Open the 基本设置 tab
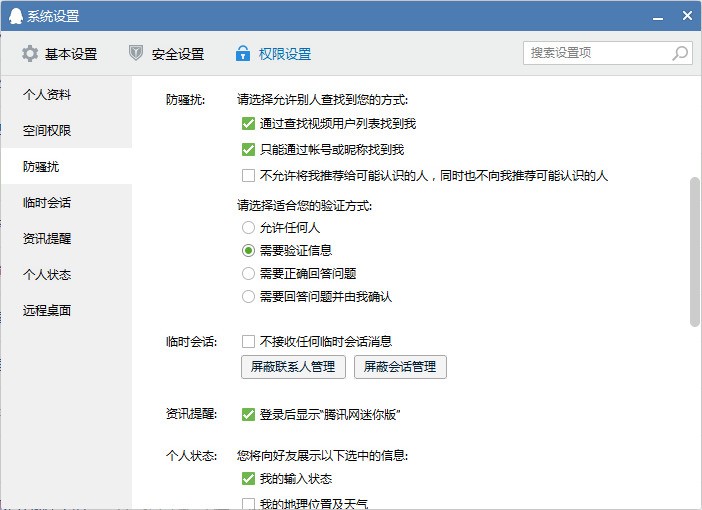702x510 pixels. pyautogui.click(x=60, y=54)
